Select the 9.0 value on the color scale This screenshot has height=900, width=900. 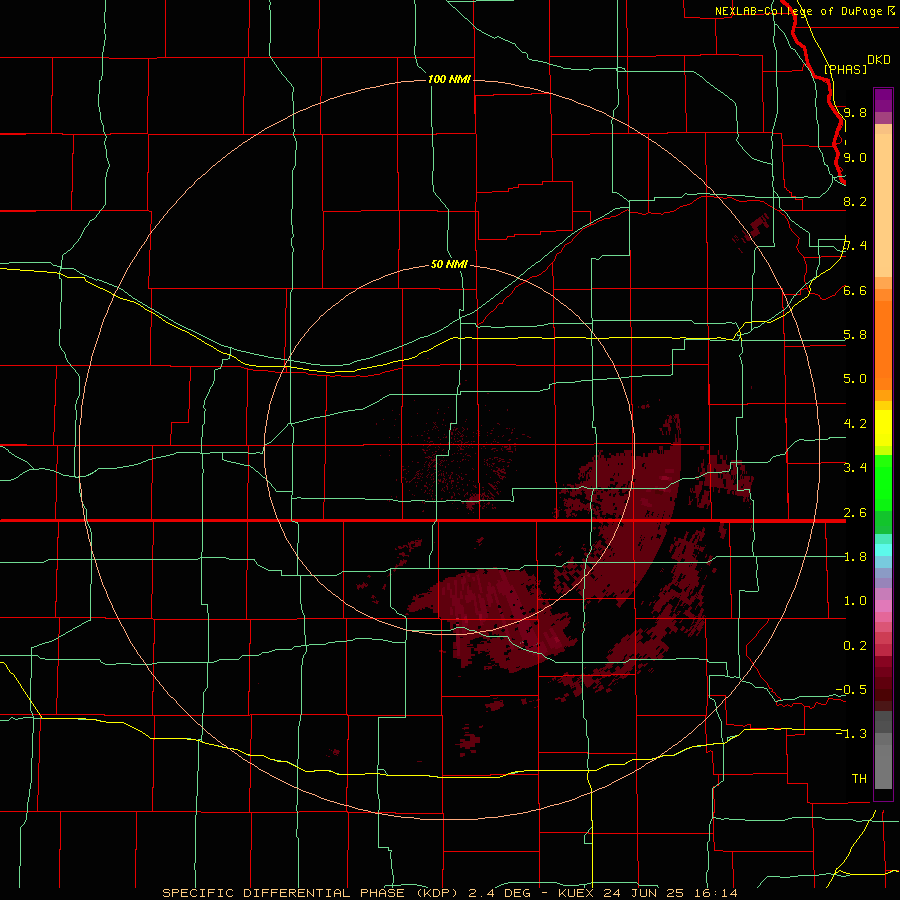[855, 158]
